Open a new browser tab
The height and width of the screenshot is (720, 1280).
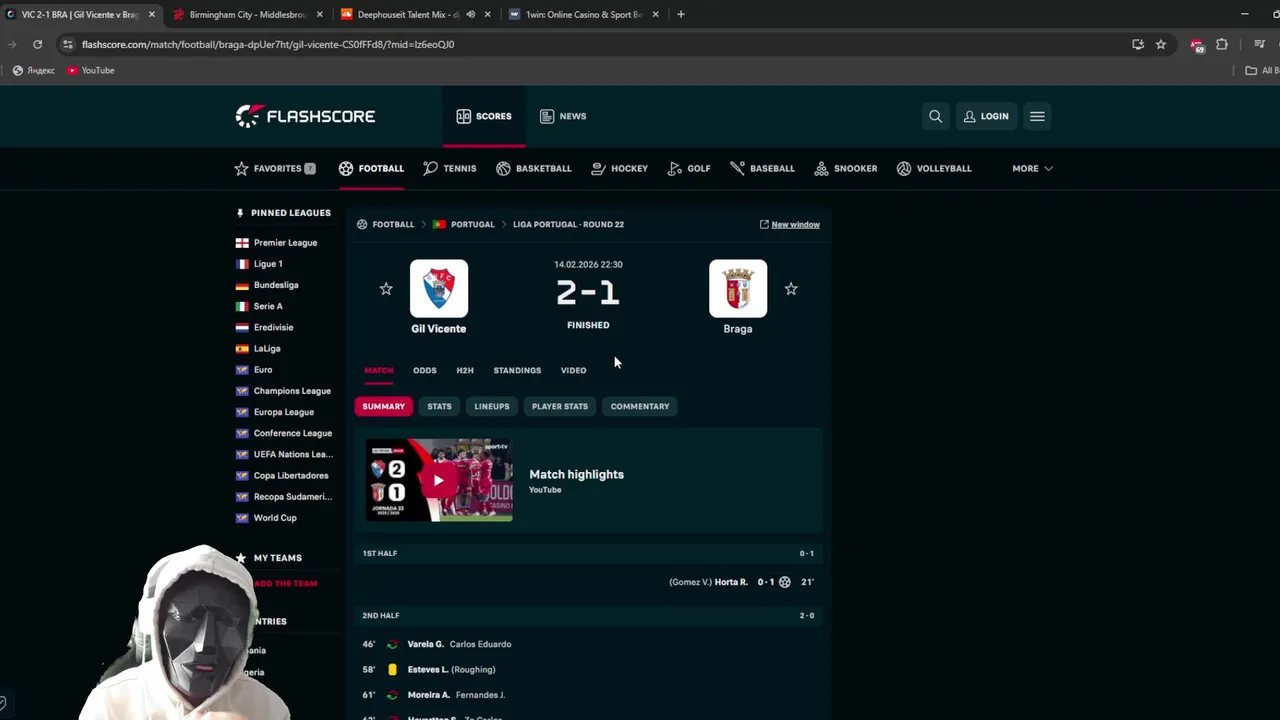pos(680,14)
